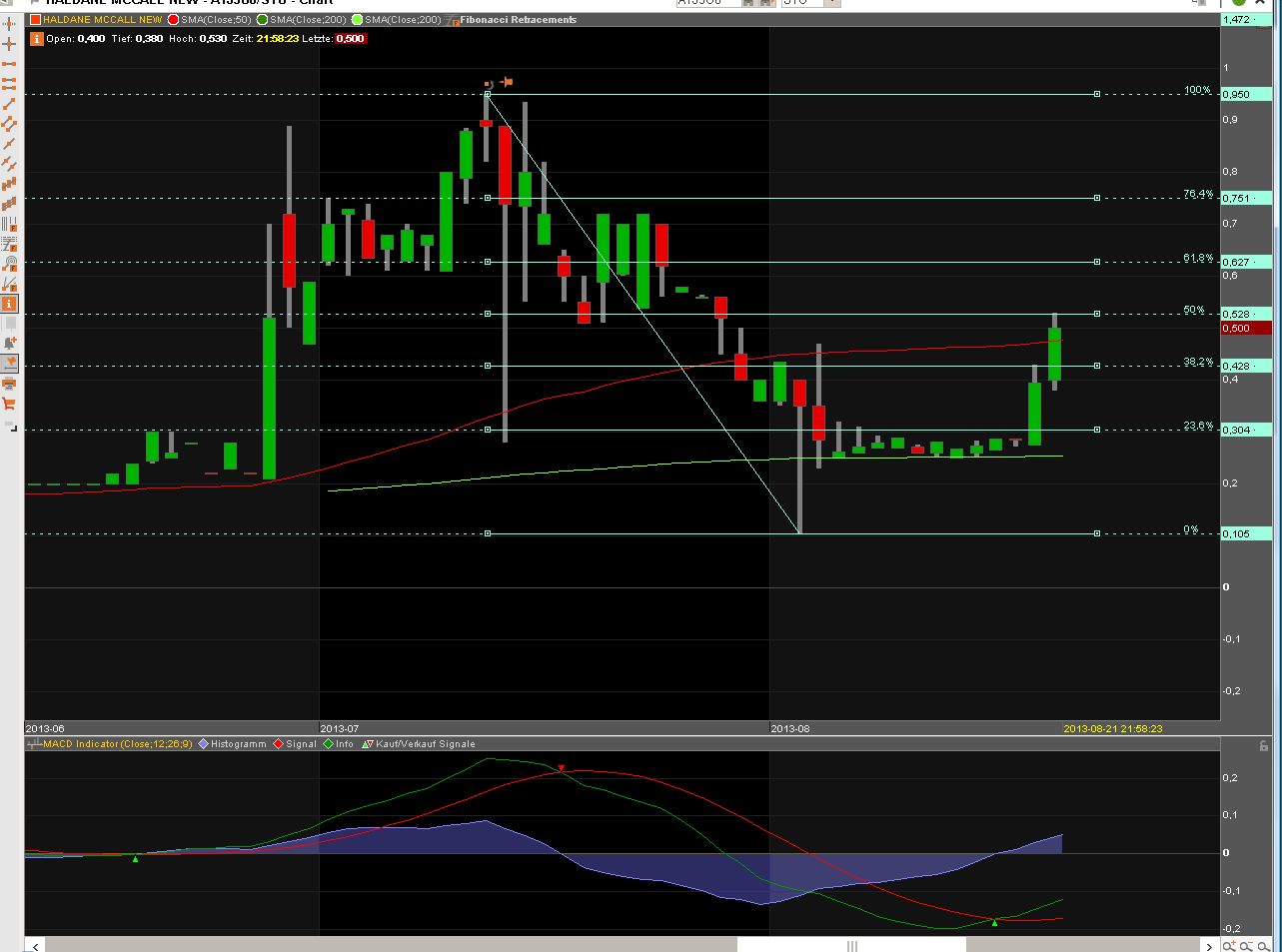1282x952 pixels.
Task: Click the right handle of the 61,8% Fibonacci line
Action: pos(1097,262)
